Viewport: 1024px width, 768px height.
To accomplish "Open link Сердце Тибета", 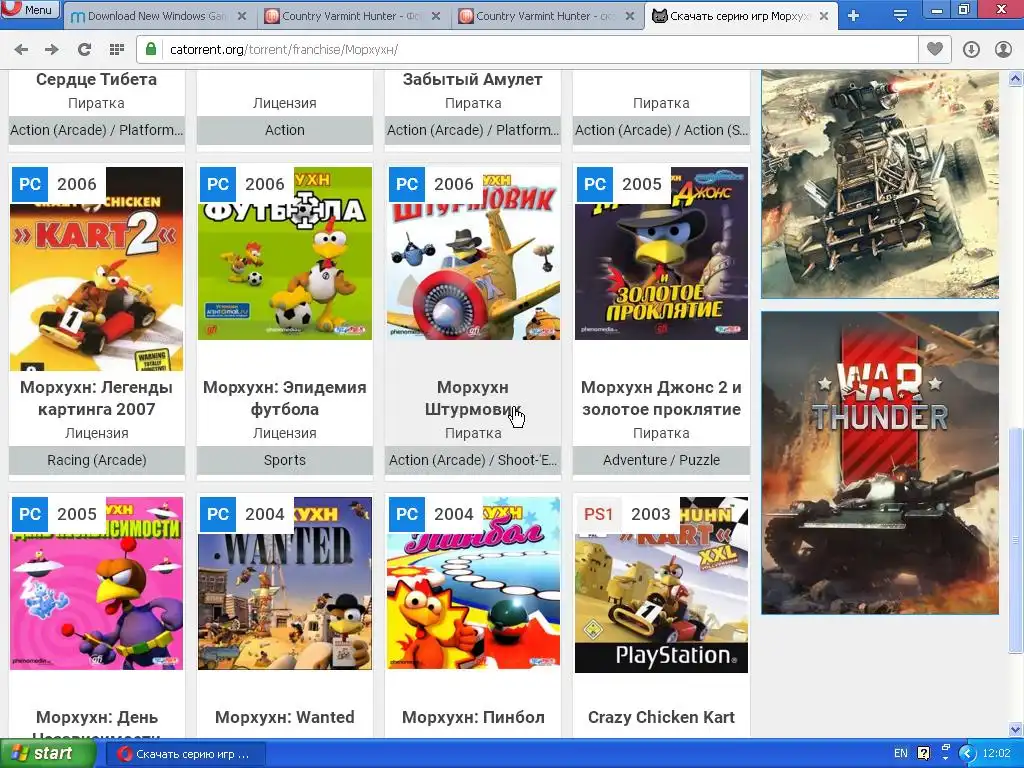I will (x=97, y=79).
